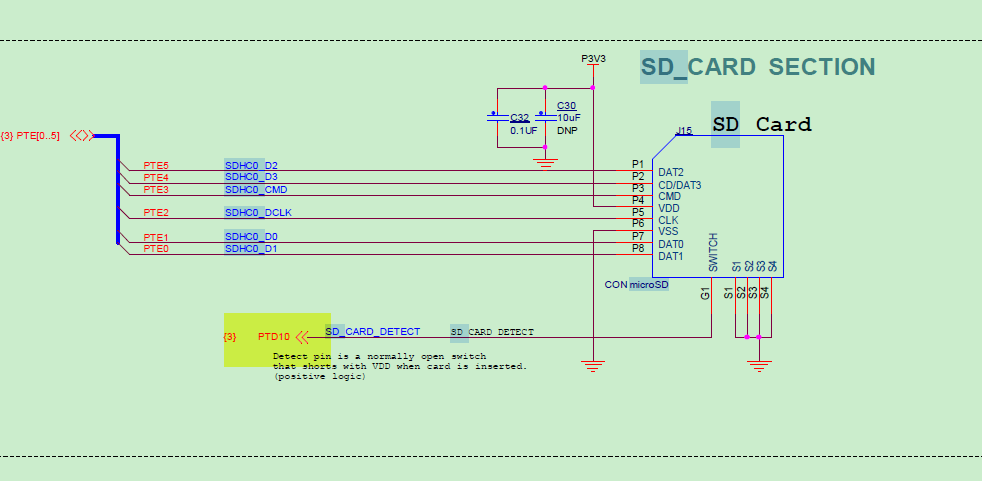Select the blue SD_CARD_DETECT net label
982x481 pixels.
373,331
